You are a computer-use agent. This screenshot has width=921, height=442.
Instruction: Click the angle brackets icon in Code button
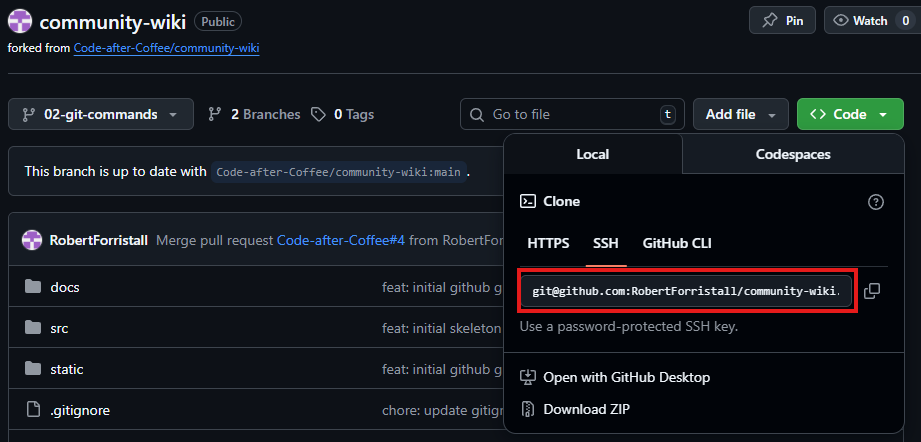[818, 114]
